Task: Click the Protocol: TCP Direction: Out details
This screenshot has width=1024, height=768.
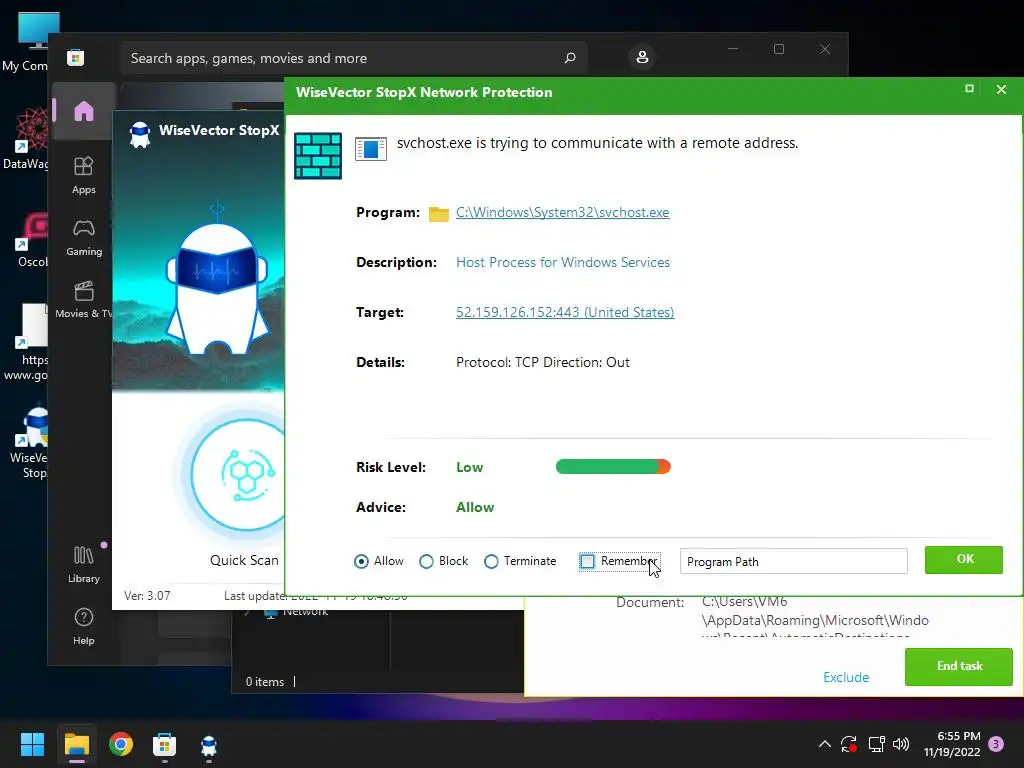Action: [x=543, y=362]
